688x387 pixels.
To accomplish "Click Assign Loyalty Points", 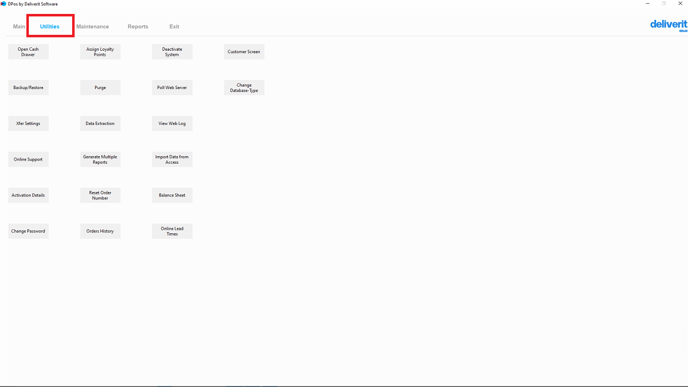I will [x=100, y=52].
